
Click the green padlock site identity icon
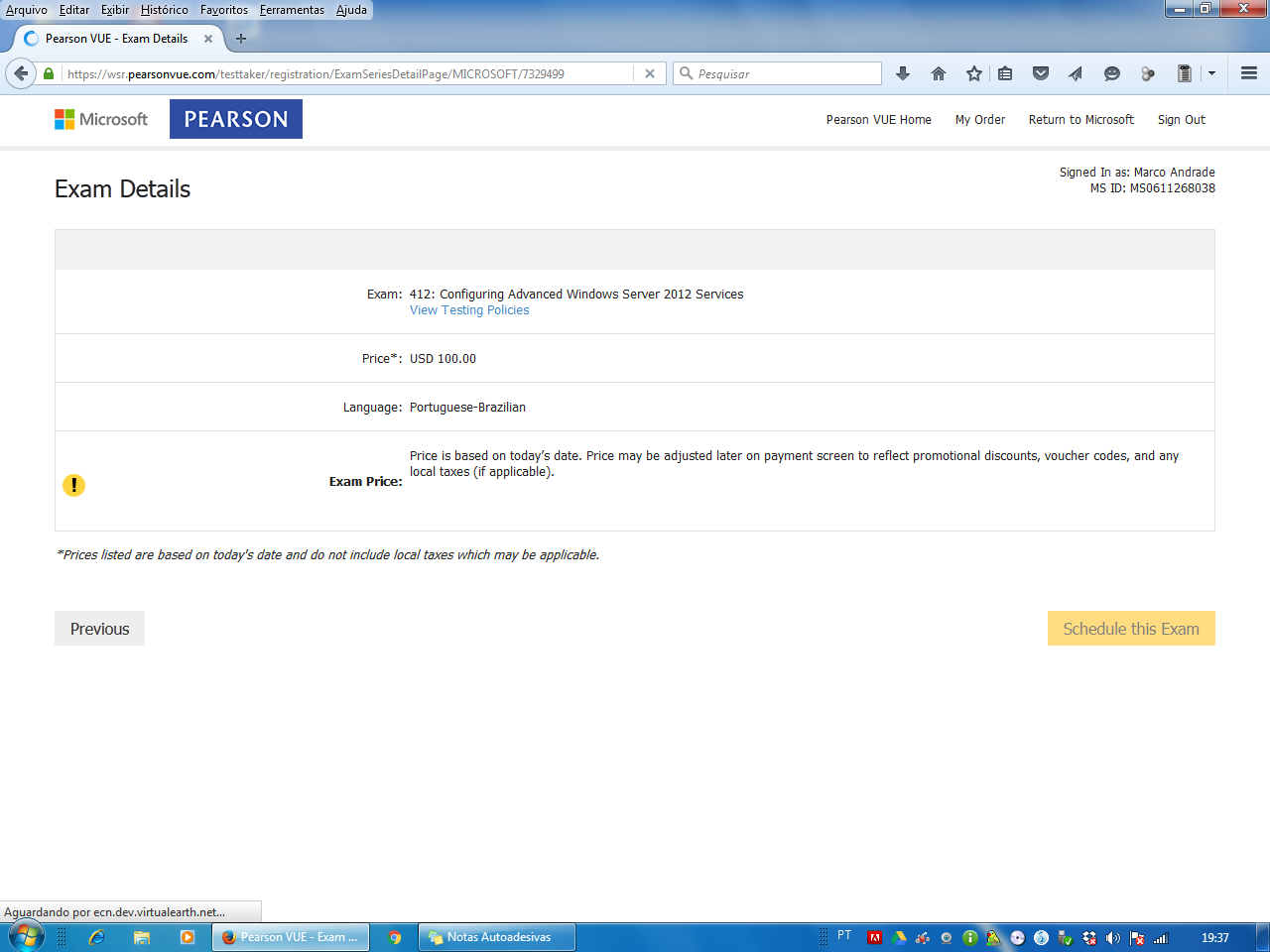point(49,73)
